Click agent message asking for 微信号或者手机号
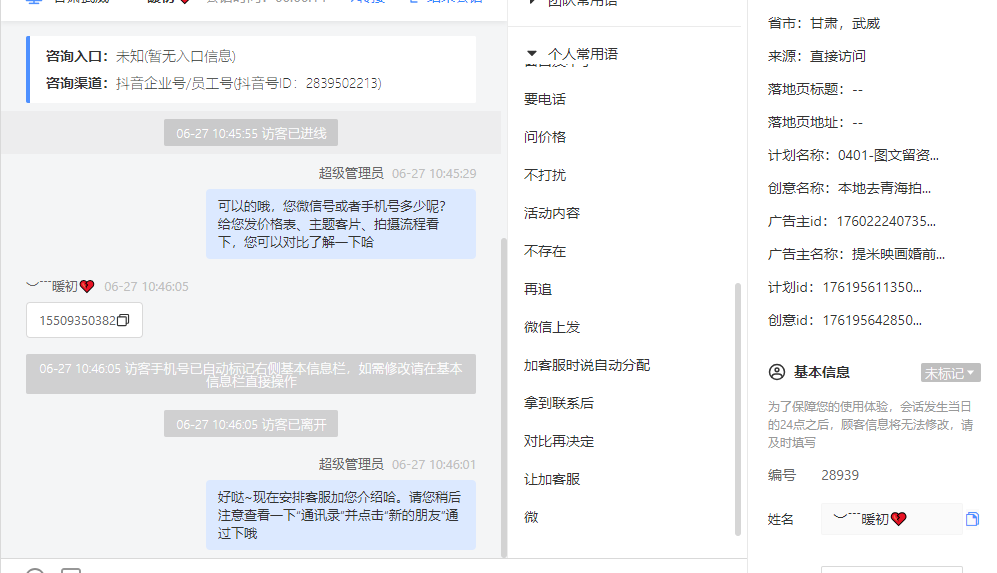This screenshot has height=573, width=997. 341,224
